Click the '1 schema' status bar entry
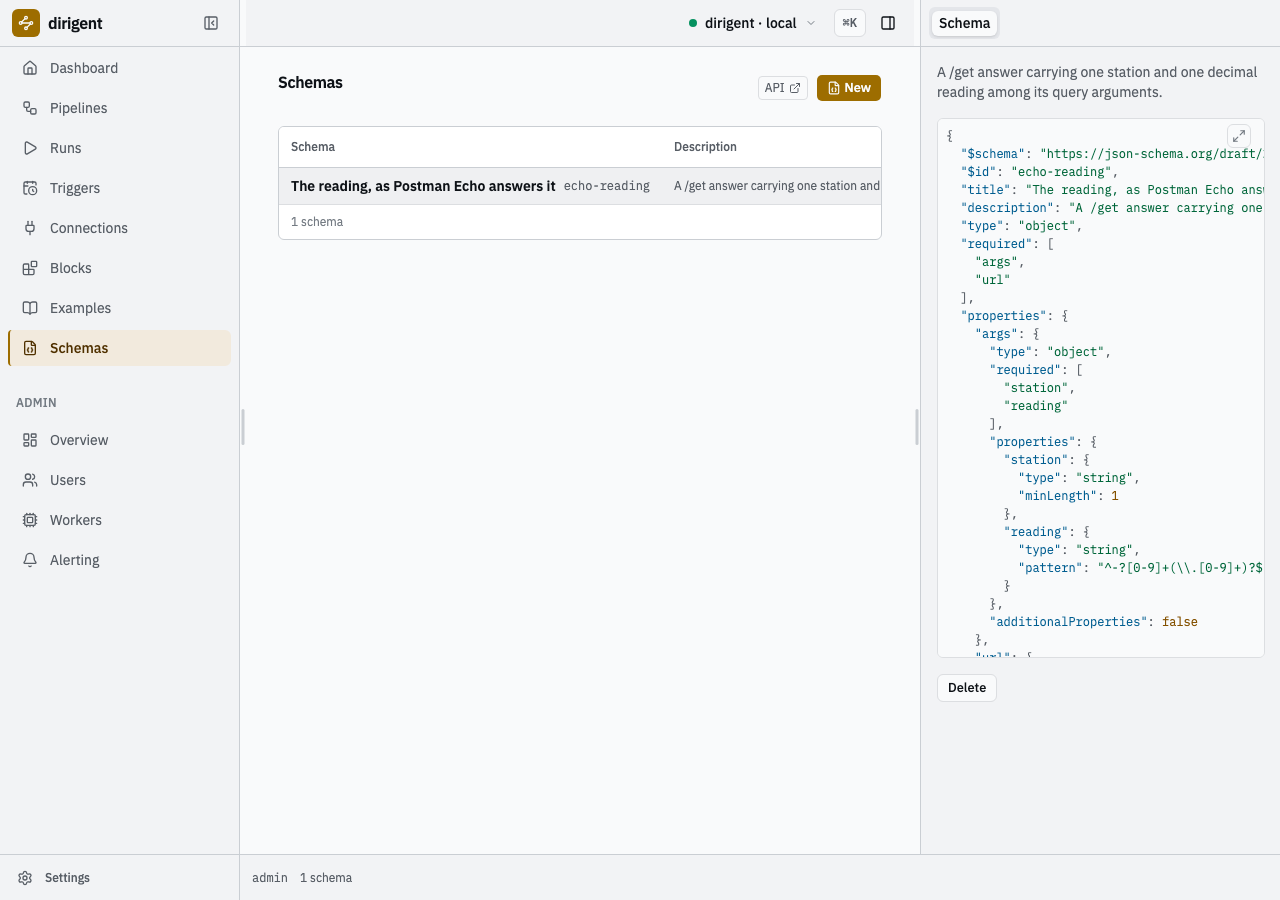1280x900 pixels. pos(326,878)
